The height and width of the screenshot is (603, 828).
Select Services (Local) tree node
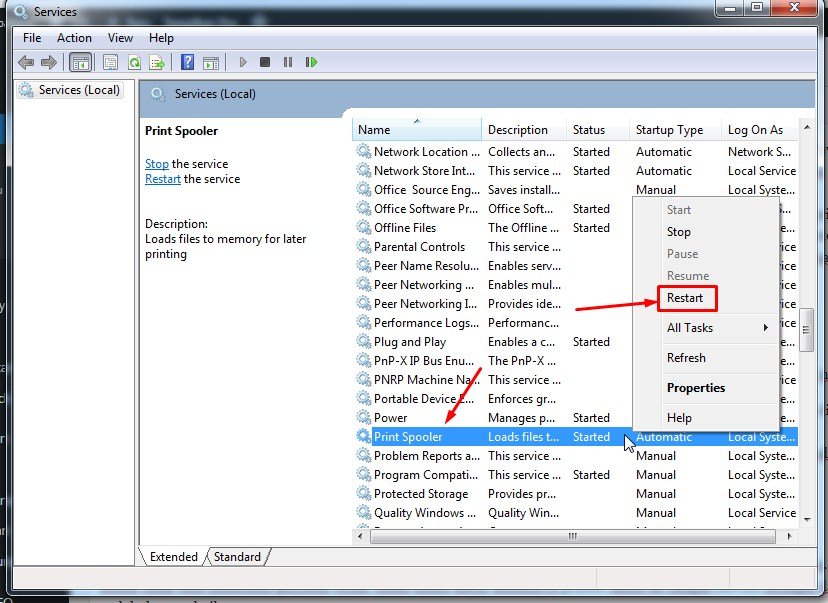coord(70,90)
